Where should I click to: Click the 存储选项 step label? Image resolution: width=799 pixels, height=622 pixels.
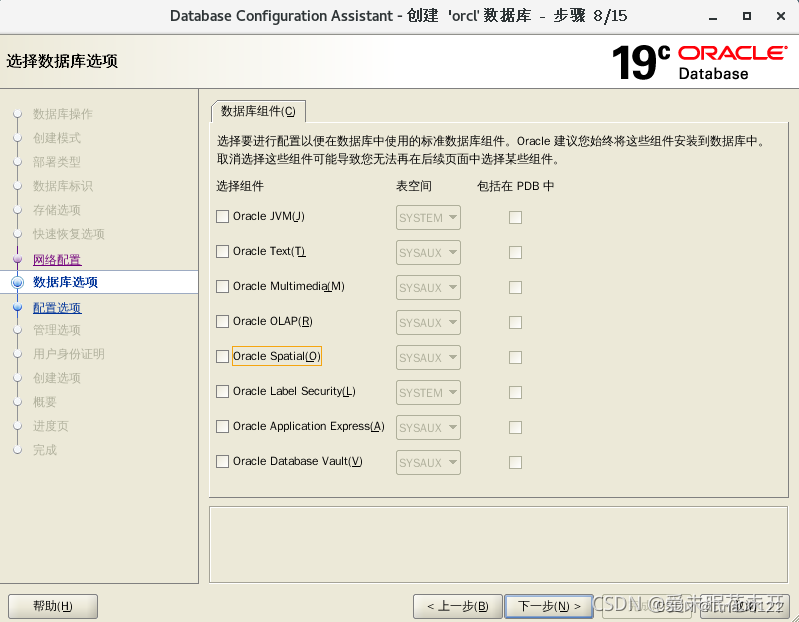(x=57, y=210)
